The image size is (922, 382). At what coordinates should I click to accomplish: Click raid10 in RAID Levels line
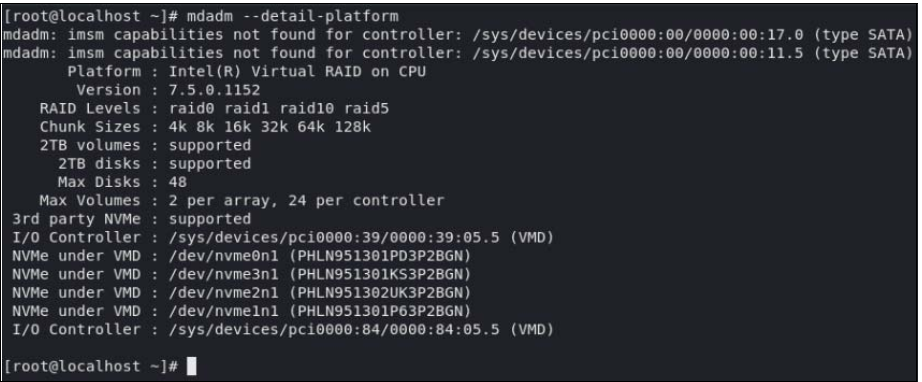point(307,109)
